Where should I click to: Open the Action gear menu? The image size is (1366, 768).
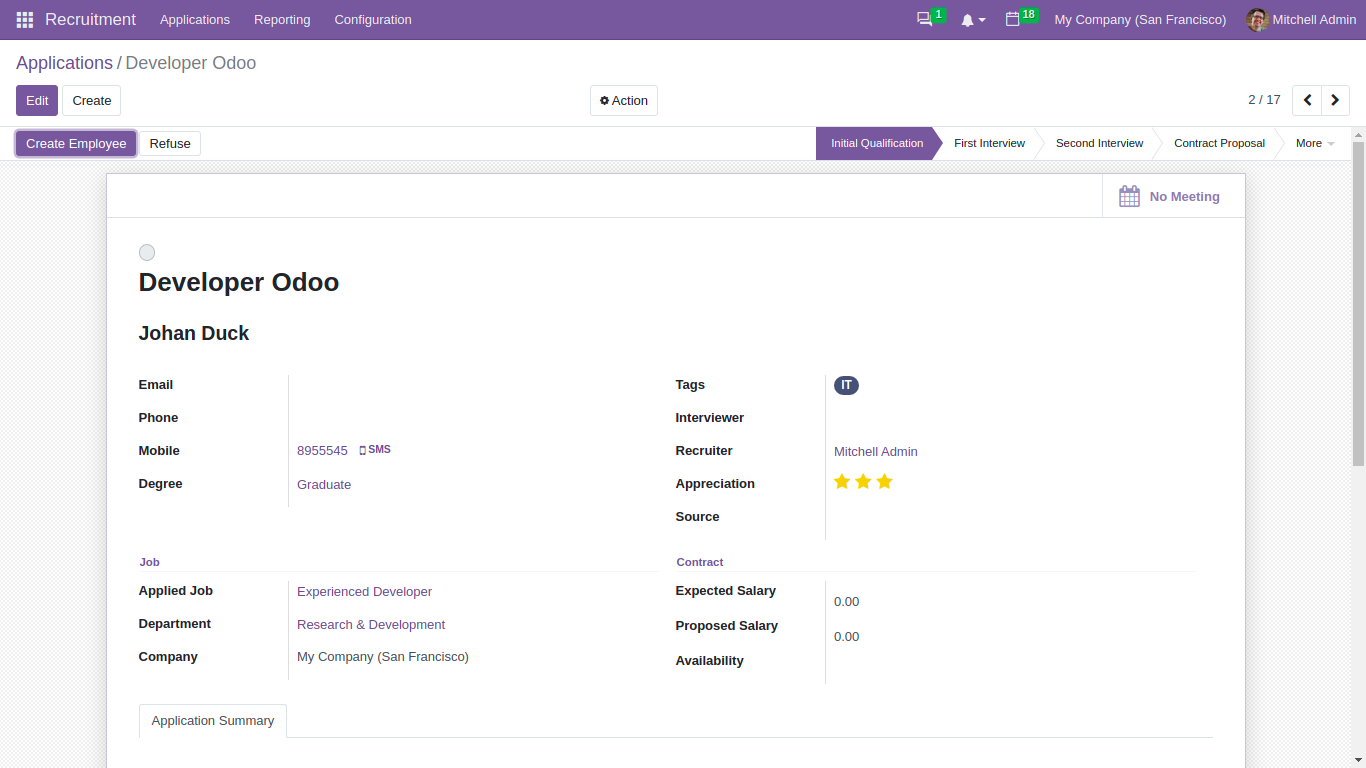[x=623, y=100]
